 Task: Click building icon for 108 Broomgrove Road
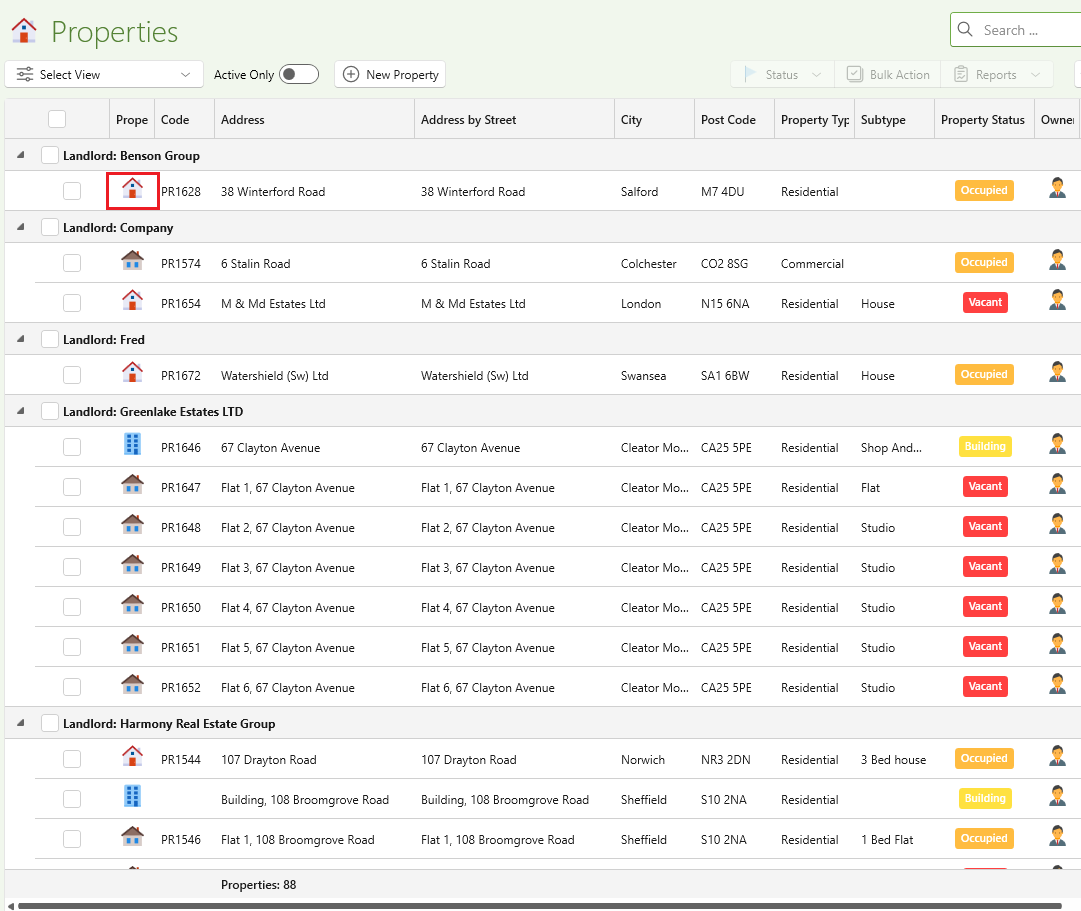(x=132, y=796)
